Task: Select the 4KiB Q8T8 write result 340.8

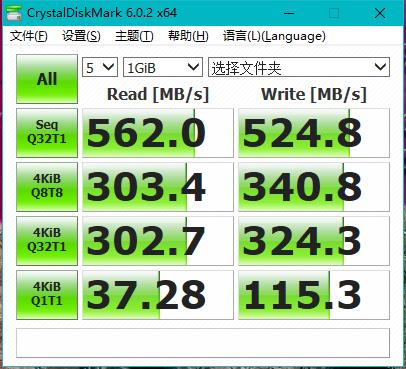Action: pyautogui.click(x=314, y=187)
